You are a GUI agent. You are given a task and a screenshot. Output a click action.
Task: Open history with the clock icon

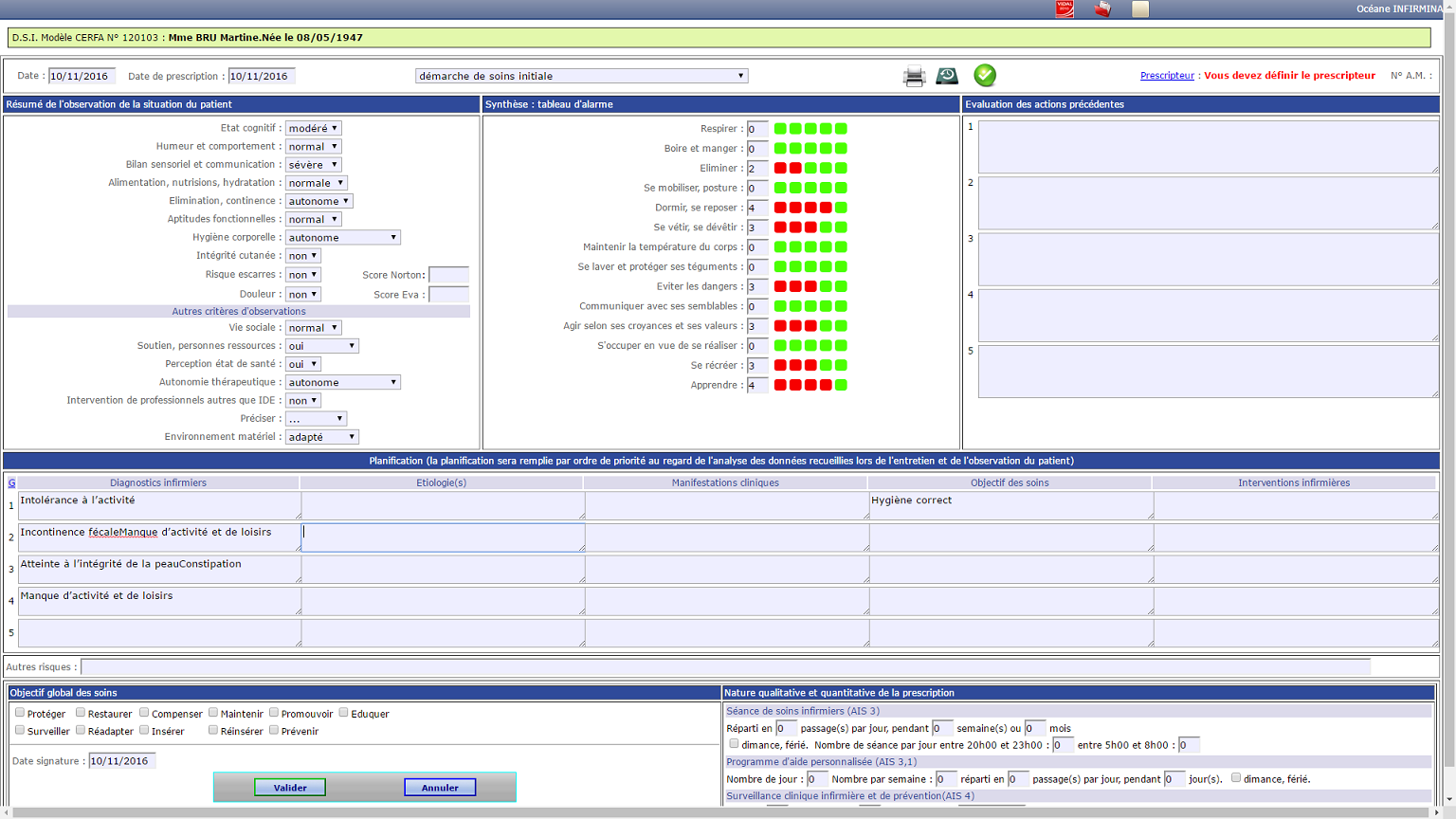click(947, 76)
